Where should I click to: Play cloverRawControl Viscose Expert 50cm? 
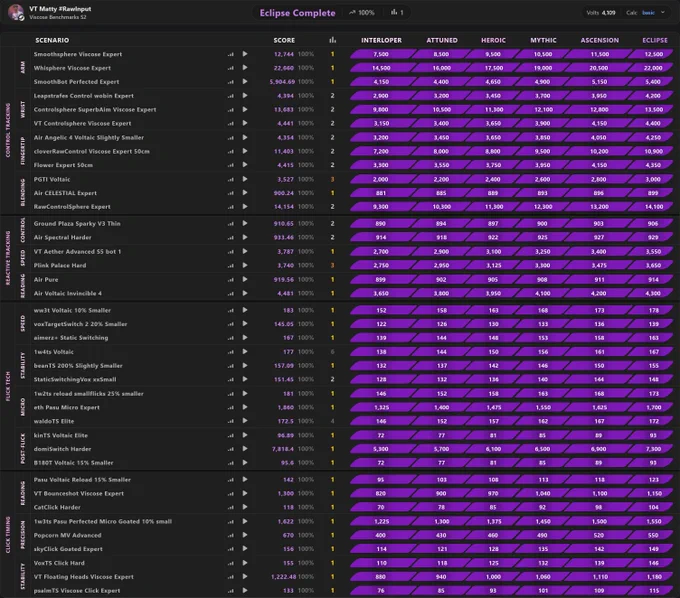pos(245,151)
